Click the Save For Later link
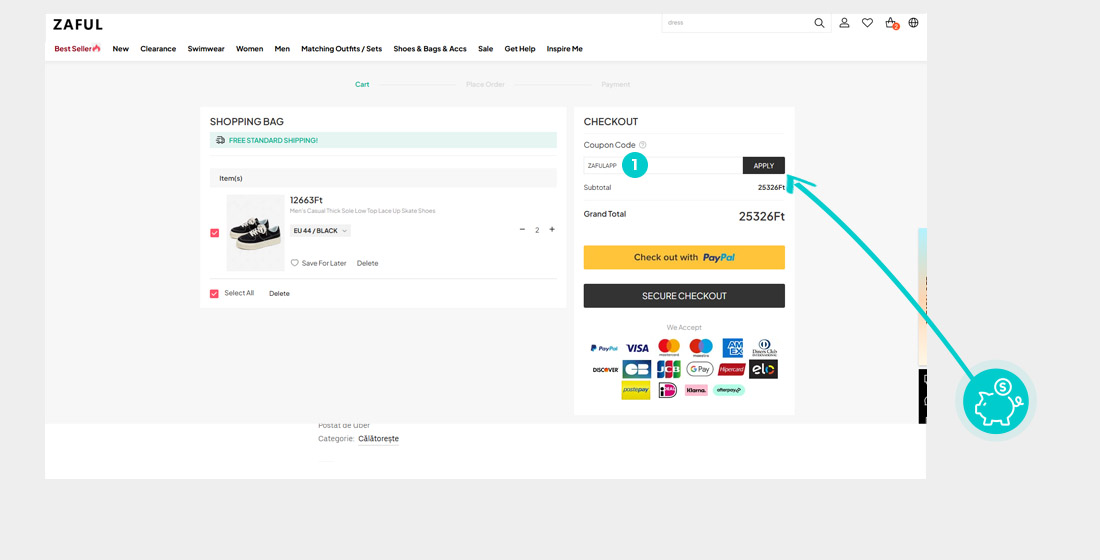The image size is (1100, 560). (324, 263)
